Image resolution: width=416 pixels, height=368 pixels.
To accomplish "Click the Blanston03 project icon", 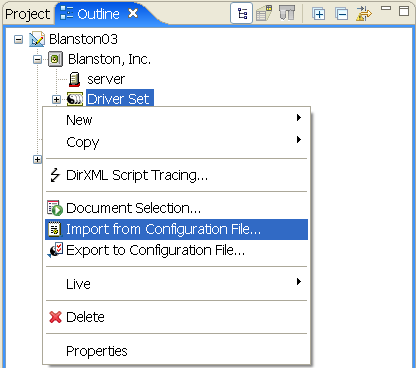I will [x=37, y=39].
